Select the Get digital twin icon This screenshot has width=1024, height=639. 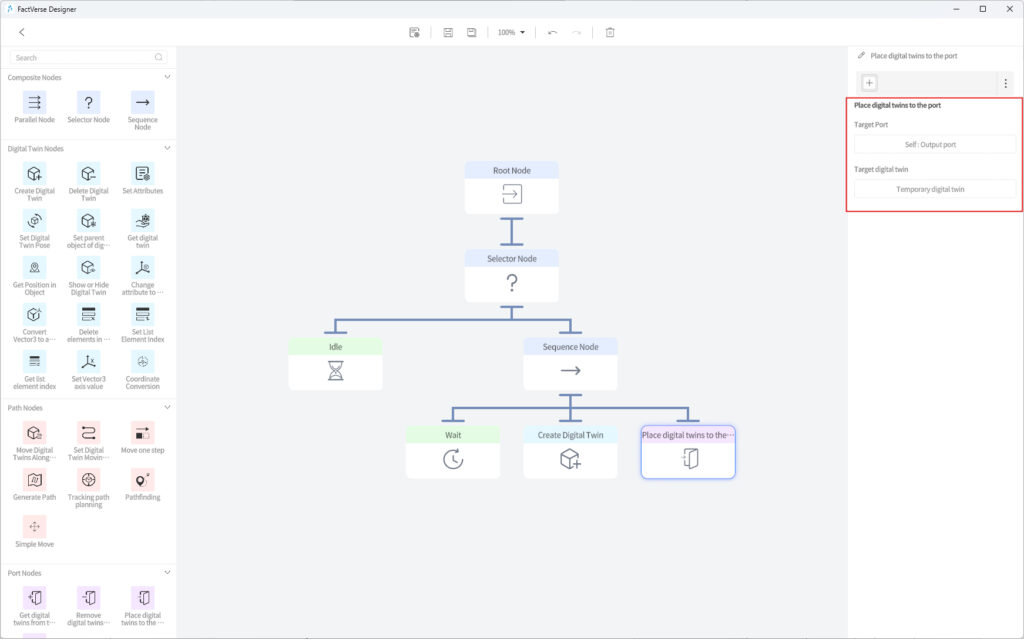point(142,221)
